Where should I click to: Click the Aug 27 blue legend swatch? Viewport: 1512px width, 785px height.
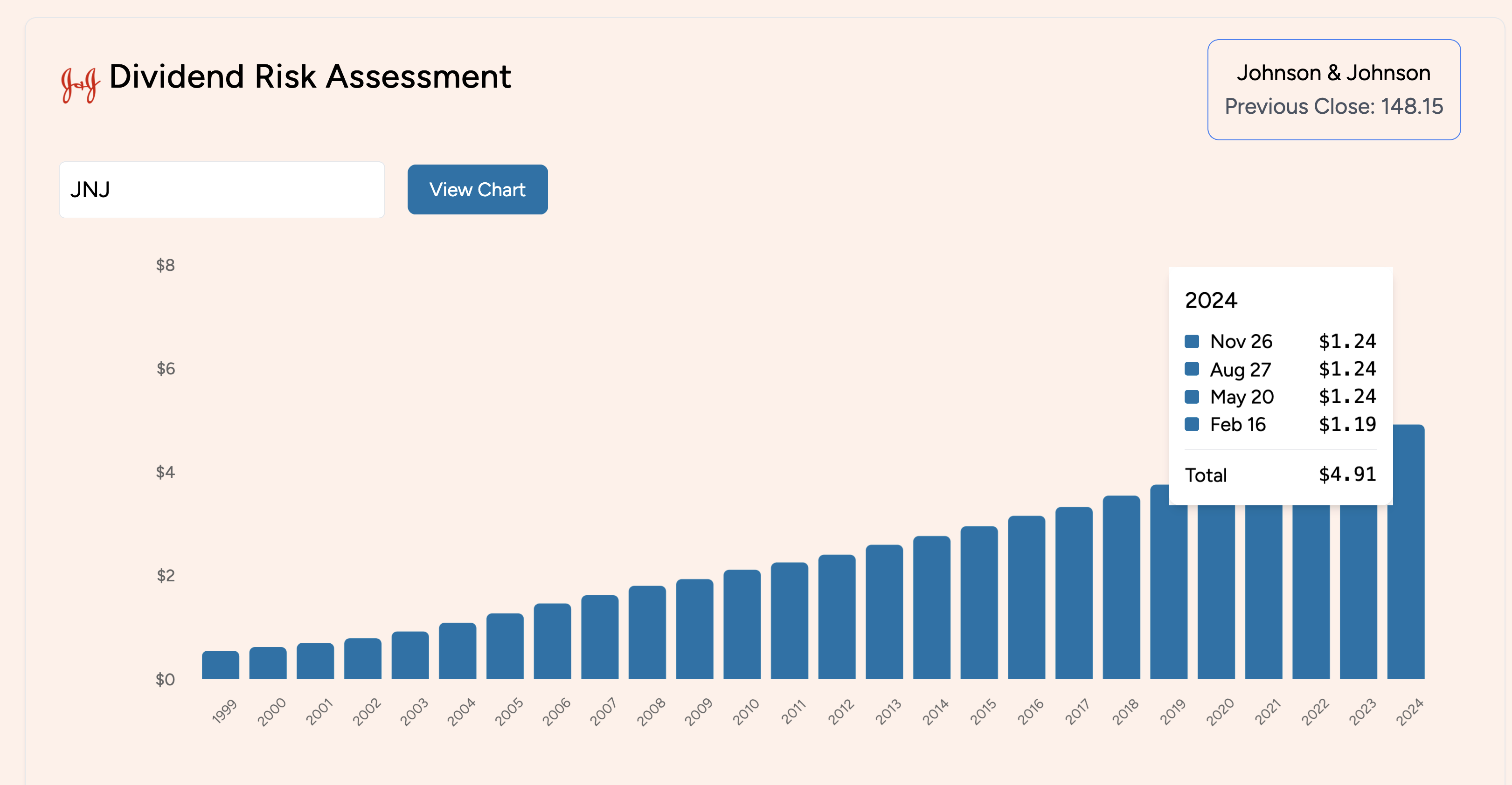point(1192,369)
